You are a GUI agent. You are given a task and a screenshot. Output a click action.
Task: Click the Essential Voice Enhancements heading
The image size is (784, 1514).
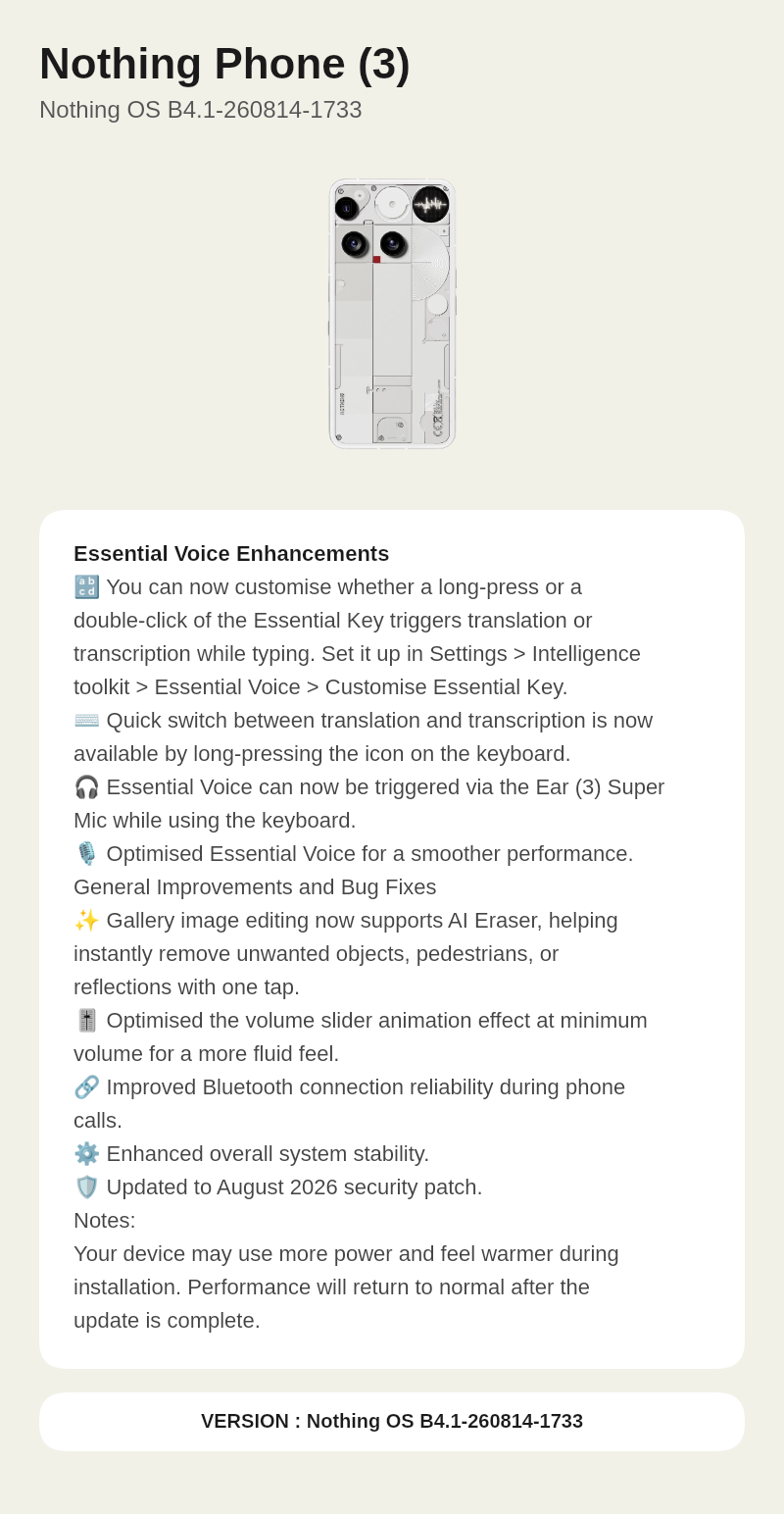pos(231,554)
